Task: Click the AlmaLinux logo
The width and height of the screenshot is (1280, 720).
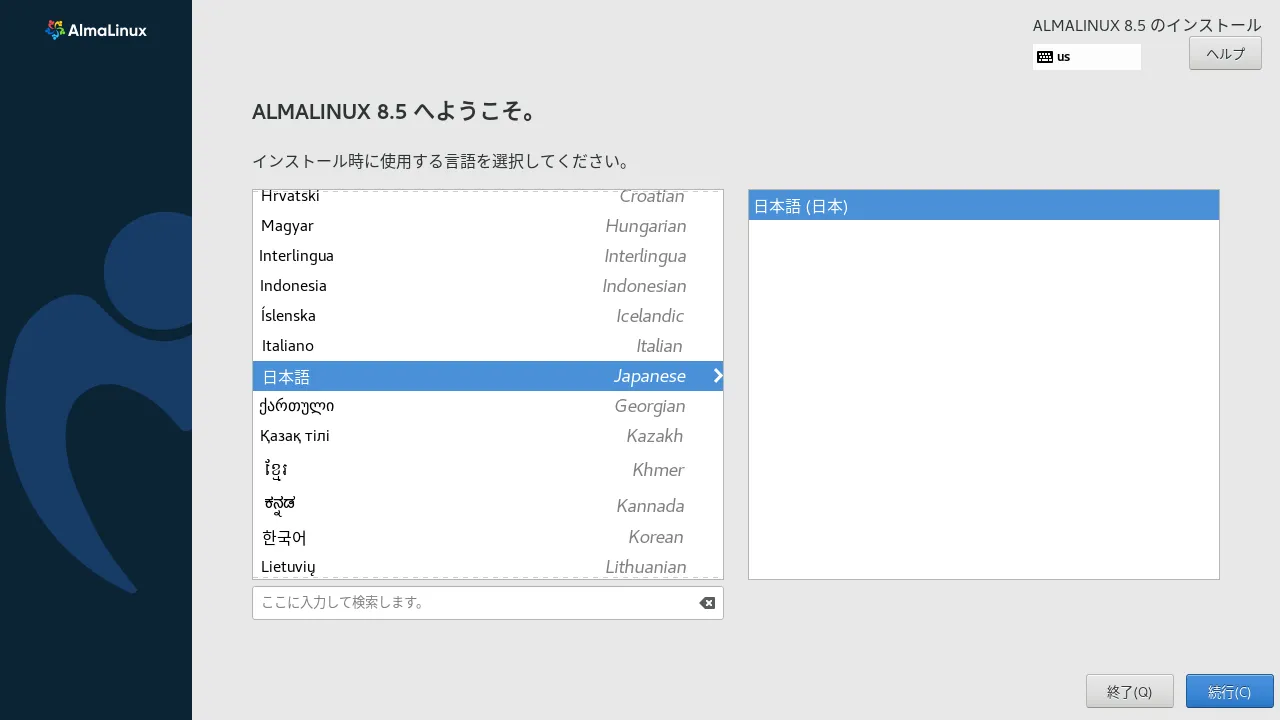Action: [x=96, y=30]
